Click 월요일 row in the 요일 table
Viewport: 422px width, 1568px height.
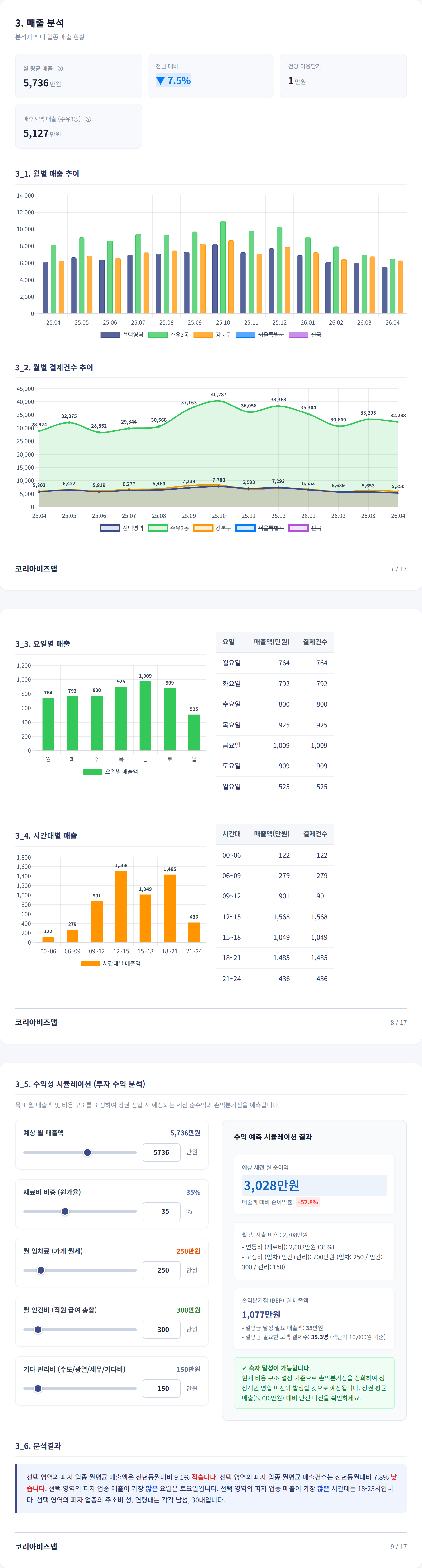(275, 663)
